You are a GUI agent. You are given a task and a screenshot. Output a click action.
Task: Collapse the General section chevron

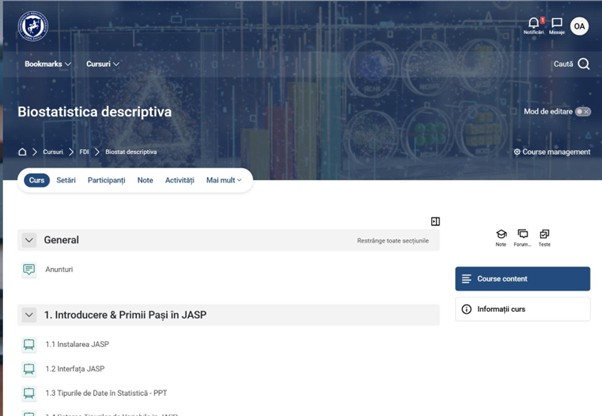point(29,240)
